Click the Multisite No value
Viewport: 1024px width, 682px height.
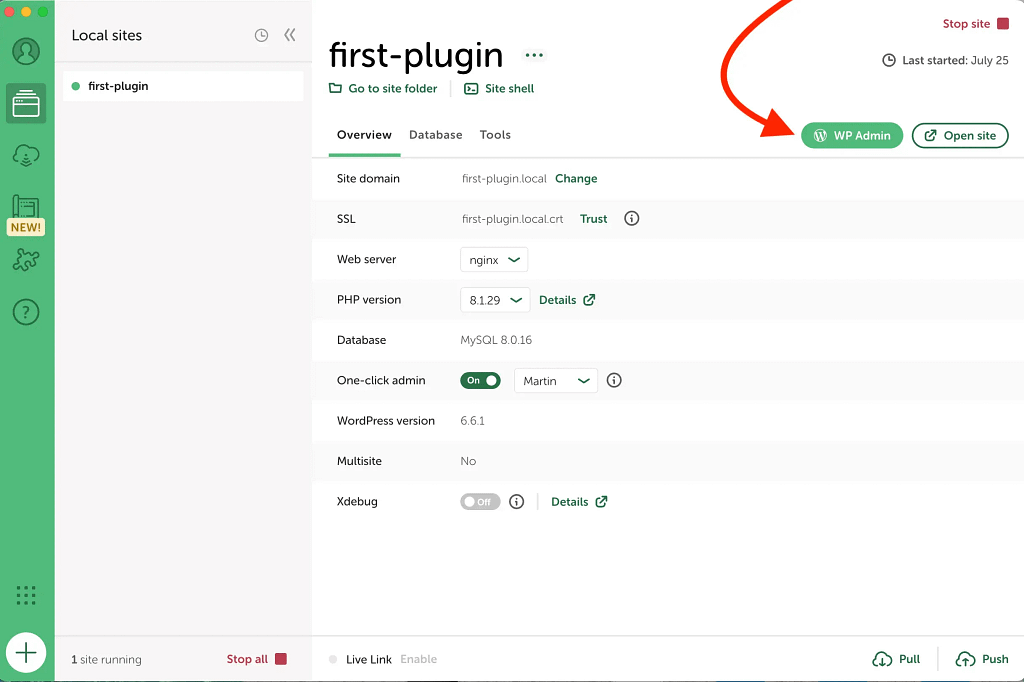[x=468, y=461]
